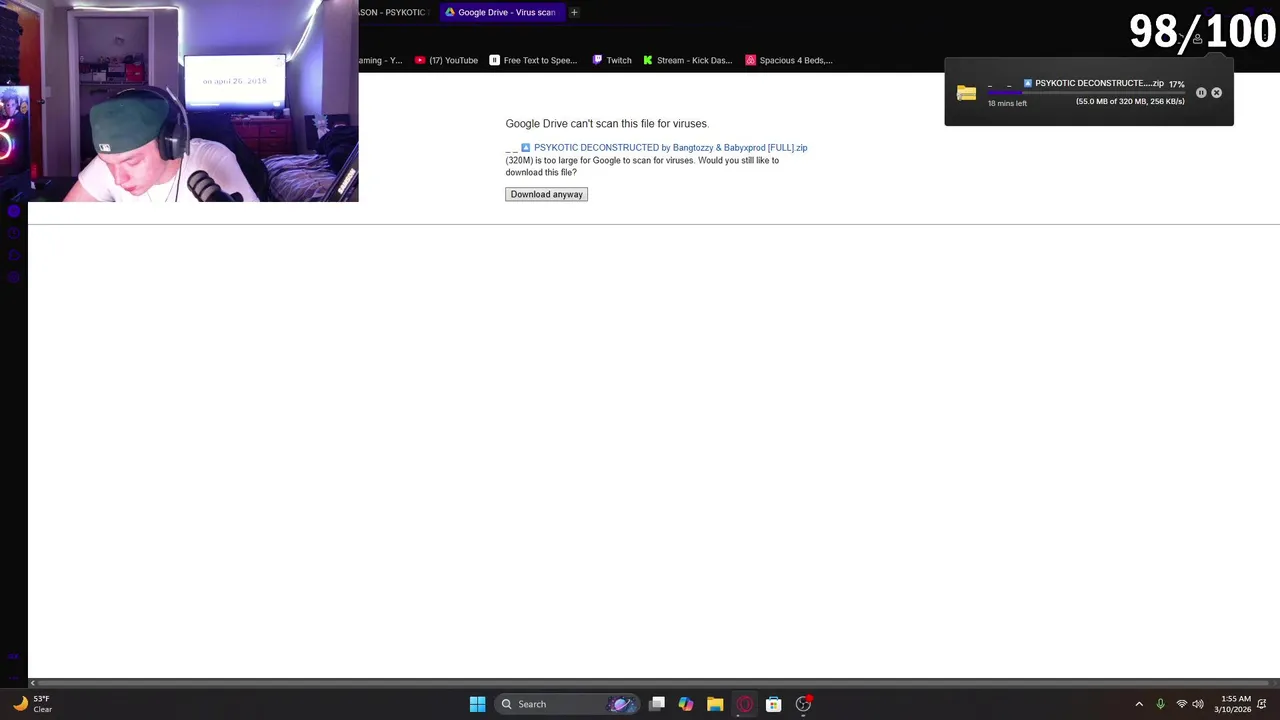Click the taskbar Search box

click(566, 704)
